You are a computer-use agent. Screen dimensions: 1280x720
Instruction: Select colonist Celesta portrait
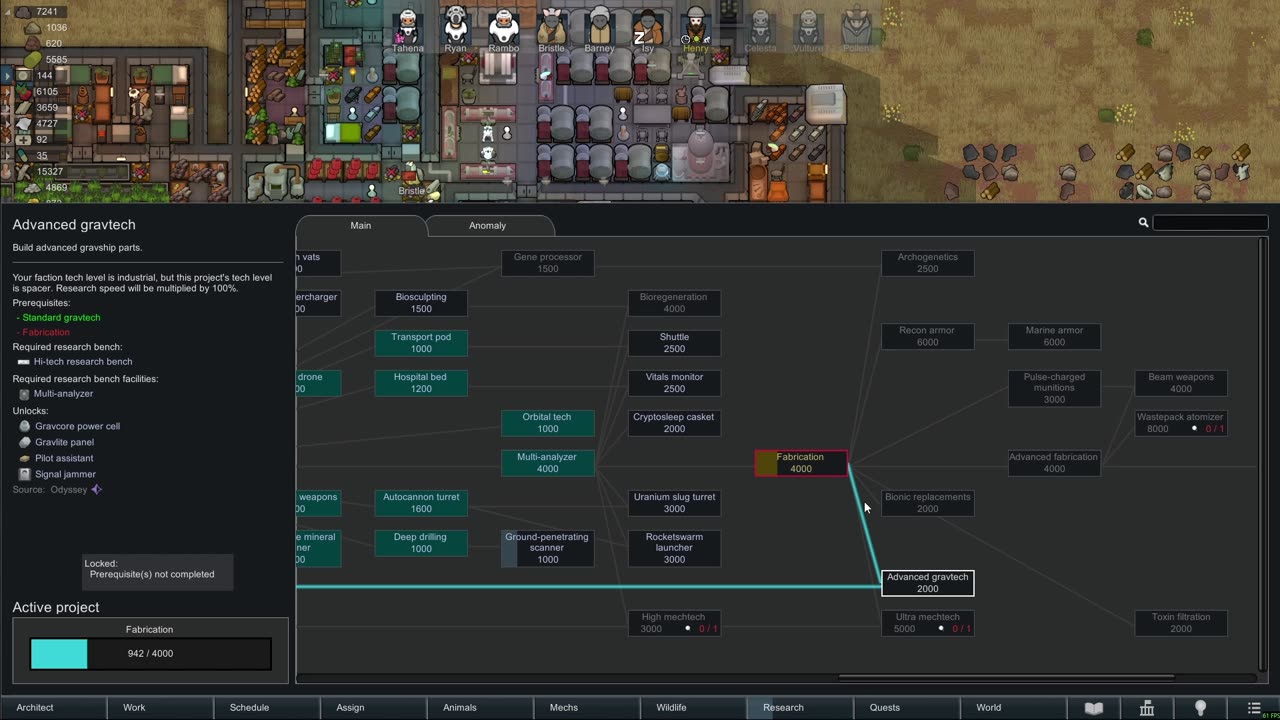pos(760,26)
